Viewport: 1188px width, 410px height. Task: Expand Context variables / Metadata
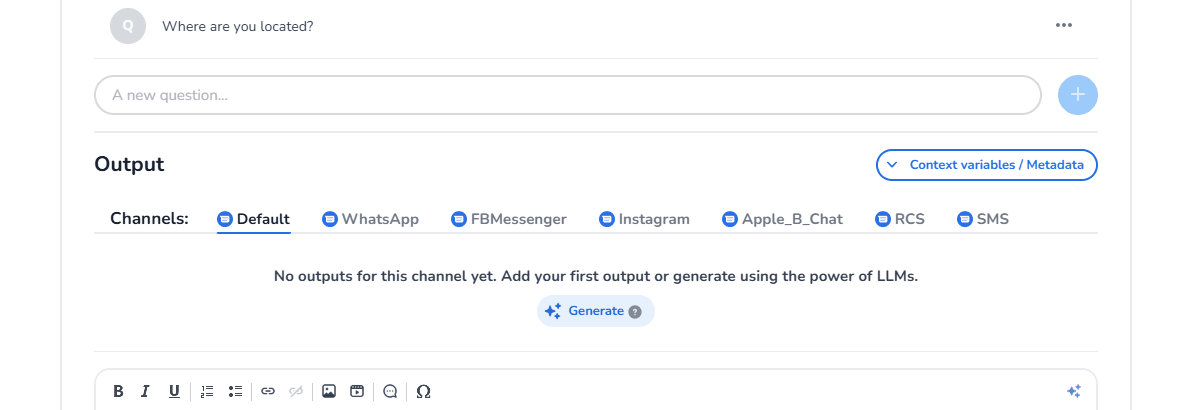click(x=986, y=165)
